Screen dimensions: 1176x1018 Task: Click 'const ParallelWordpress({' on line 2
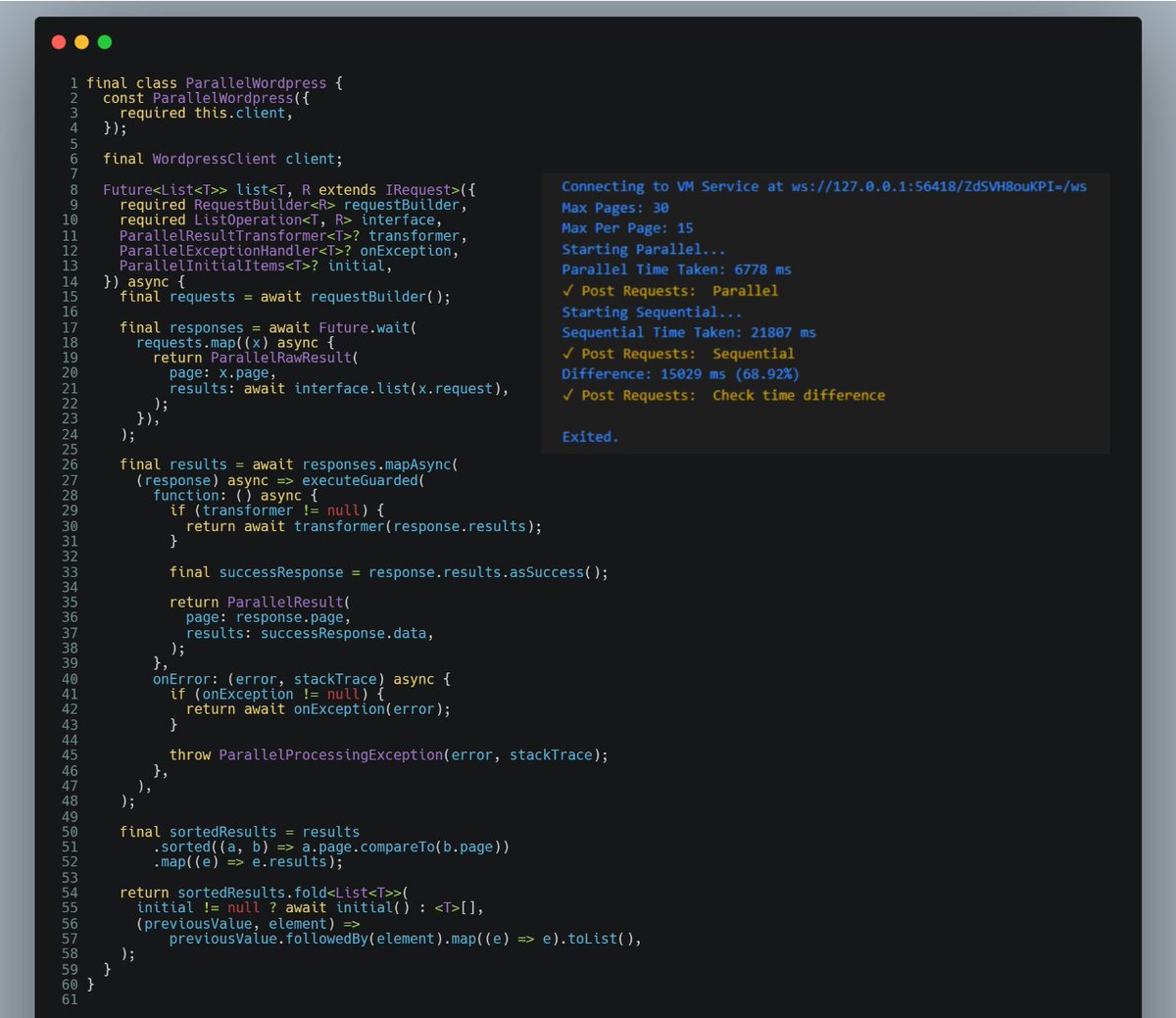tap(206, 98)
